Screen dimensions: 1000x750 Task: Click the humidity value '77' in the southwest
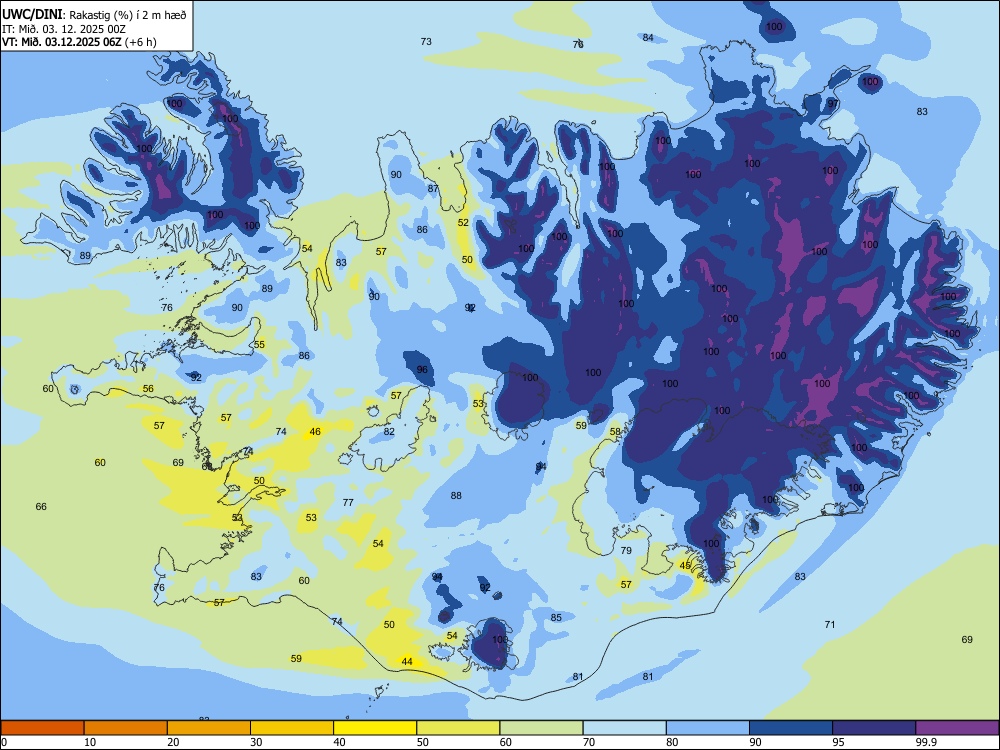pos(348,503)
